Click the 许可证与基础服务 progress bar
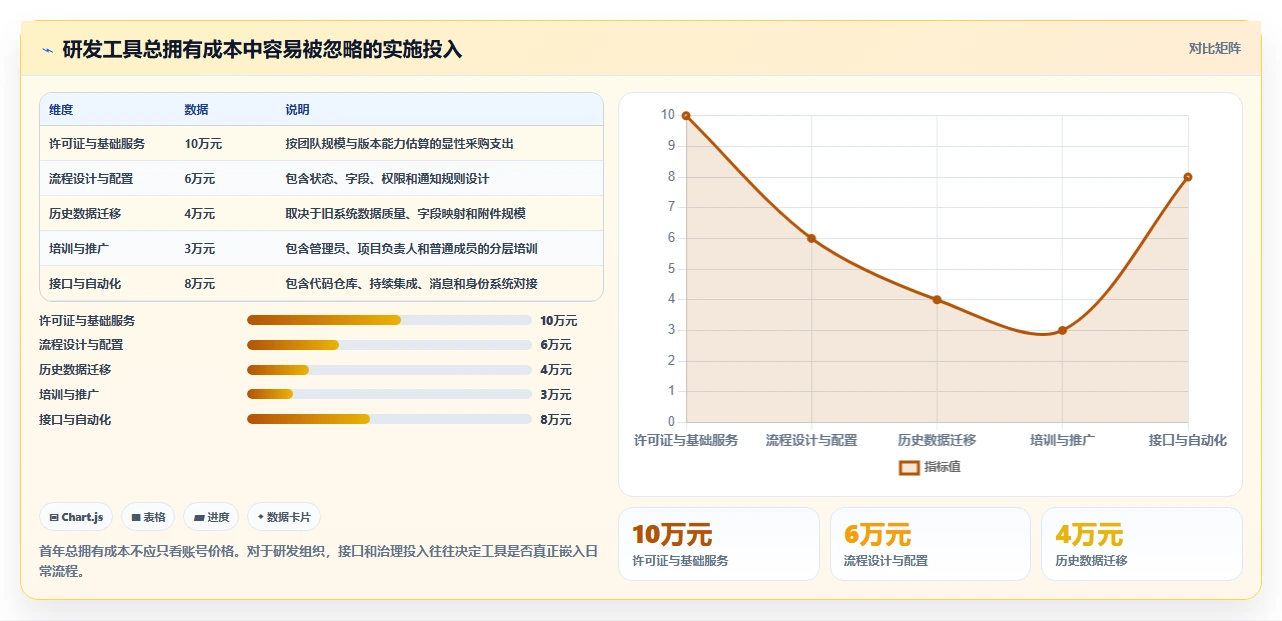Image resolution: width=1282 pixels, height=621 pixels. coord(389,320)
